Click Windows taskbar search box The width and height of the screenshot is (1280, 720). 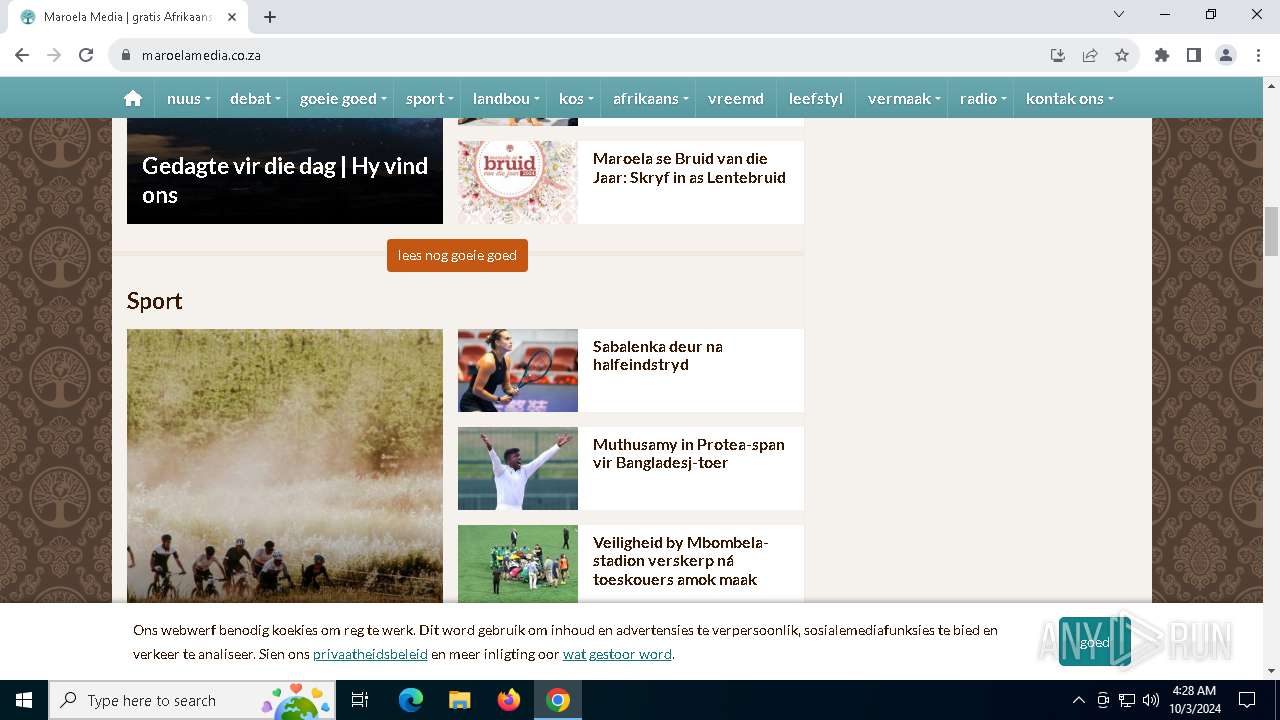[192, 700]
